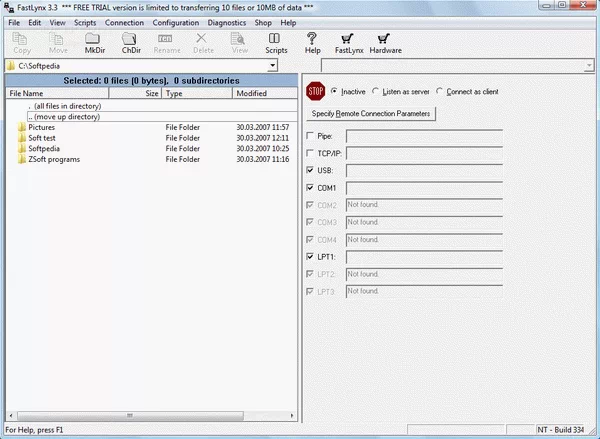Uncheck the LPT1 checkbox

(309, 257)
